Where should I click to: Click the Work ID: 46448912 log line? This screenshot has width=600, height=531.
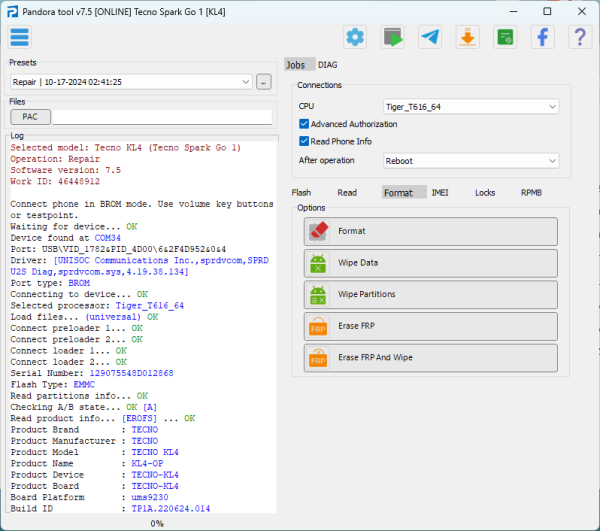click(55, 181)
